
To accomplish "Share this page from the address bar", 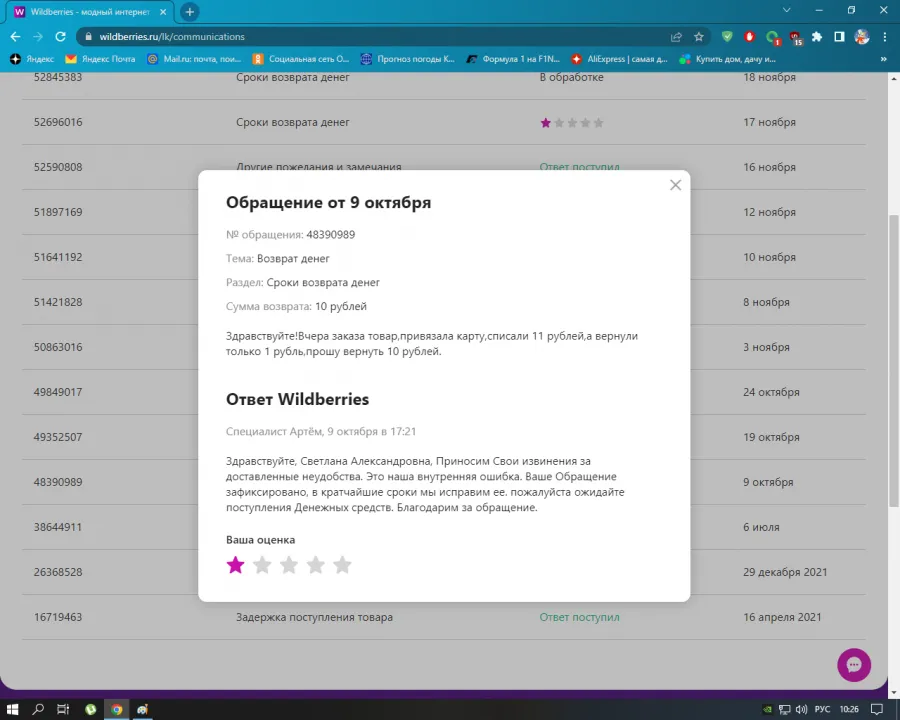I will coord(676,37).
